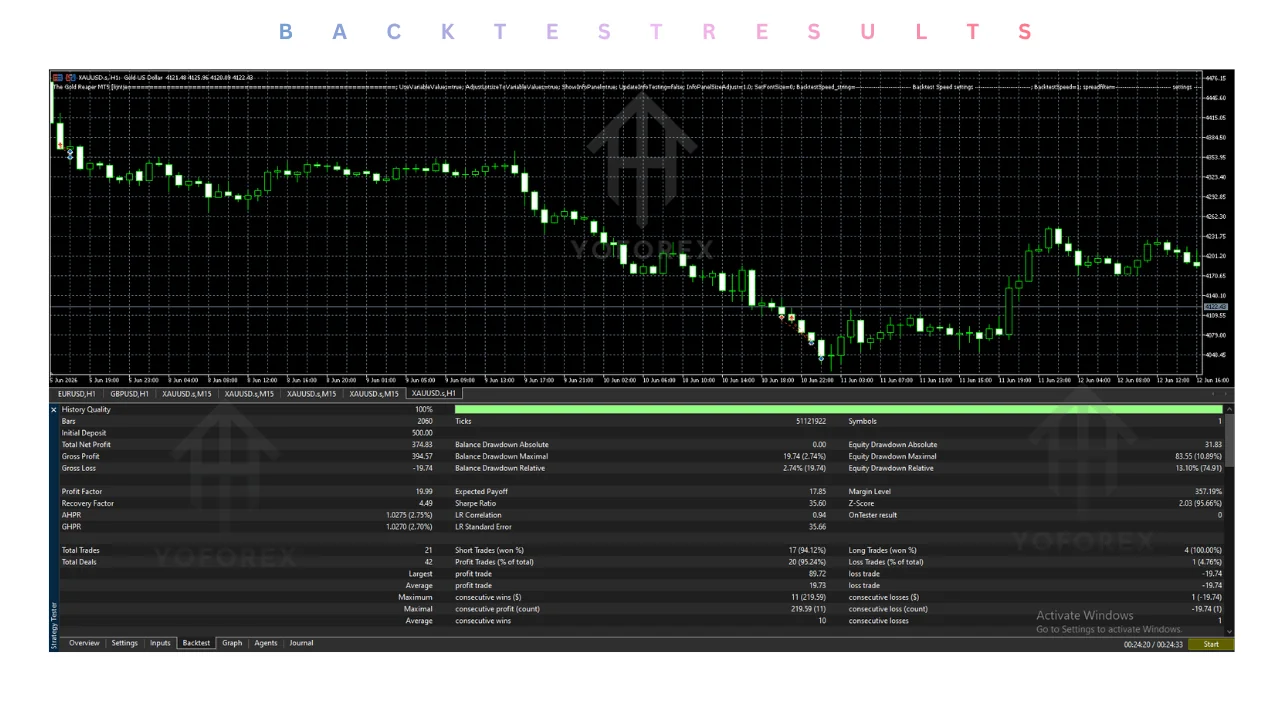Click the Bars value 2060

424,422
